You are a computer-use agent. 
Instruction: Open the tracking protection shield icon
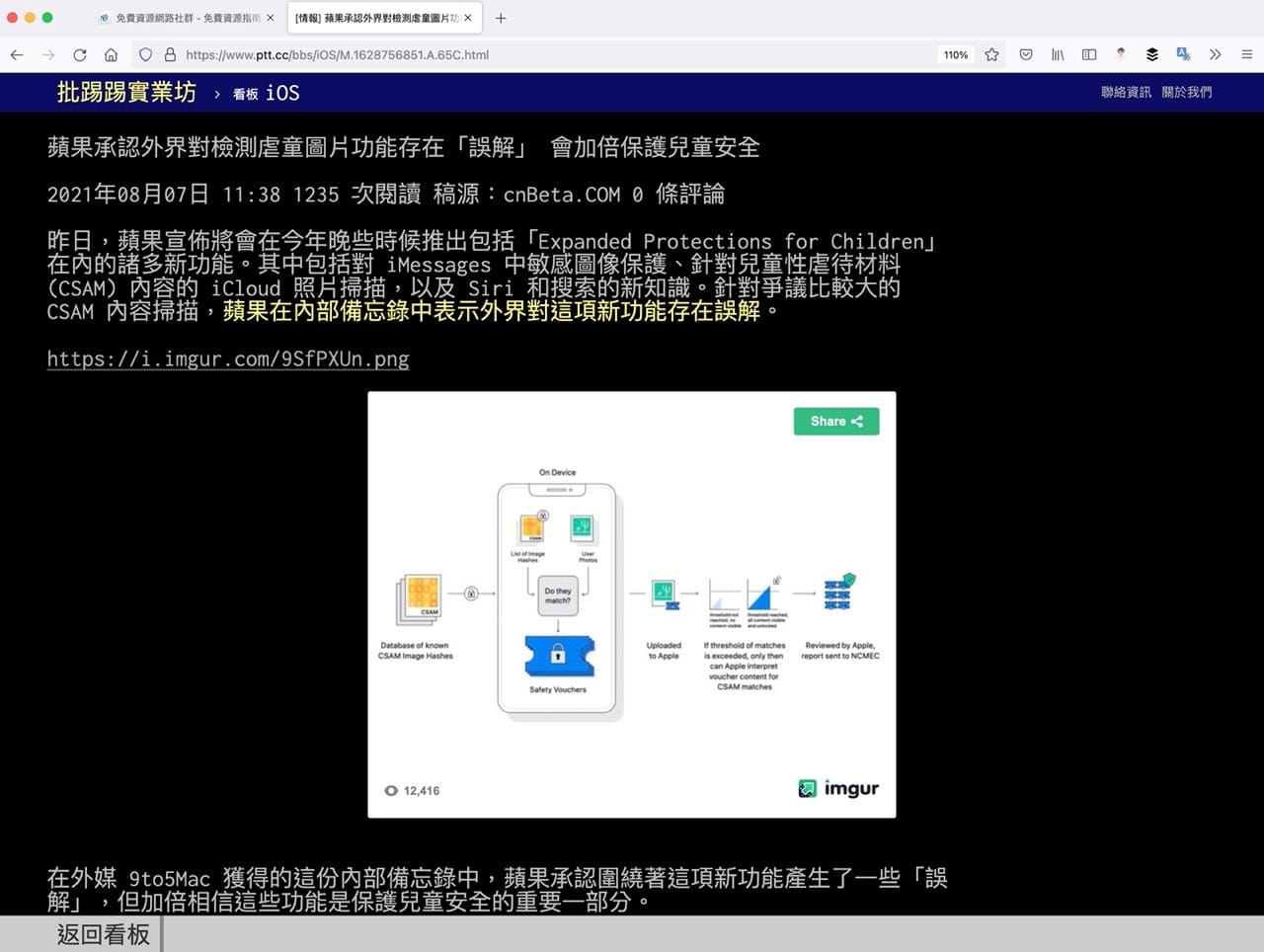[x=145, y=55]
